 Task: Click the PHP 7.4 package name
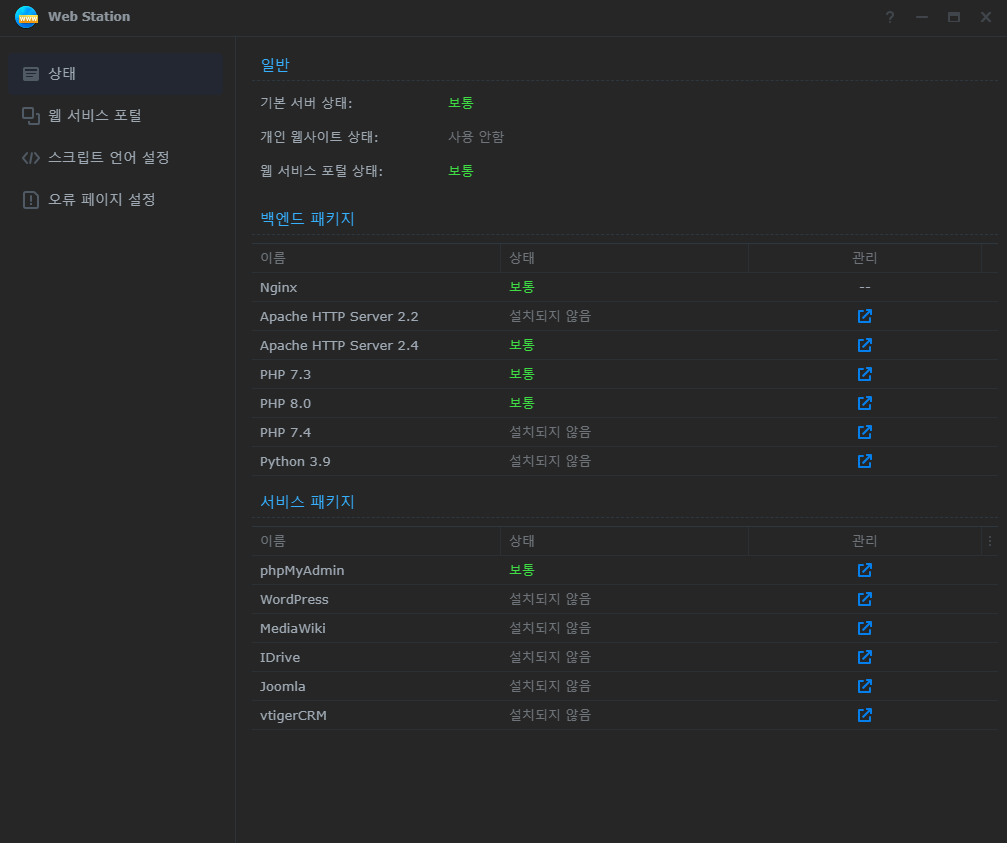pyautogui.click(x=285, y=432)
